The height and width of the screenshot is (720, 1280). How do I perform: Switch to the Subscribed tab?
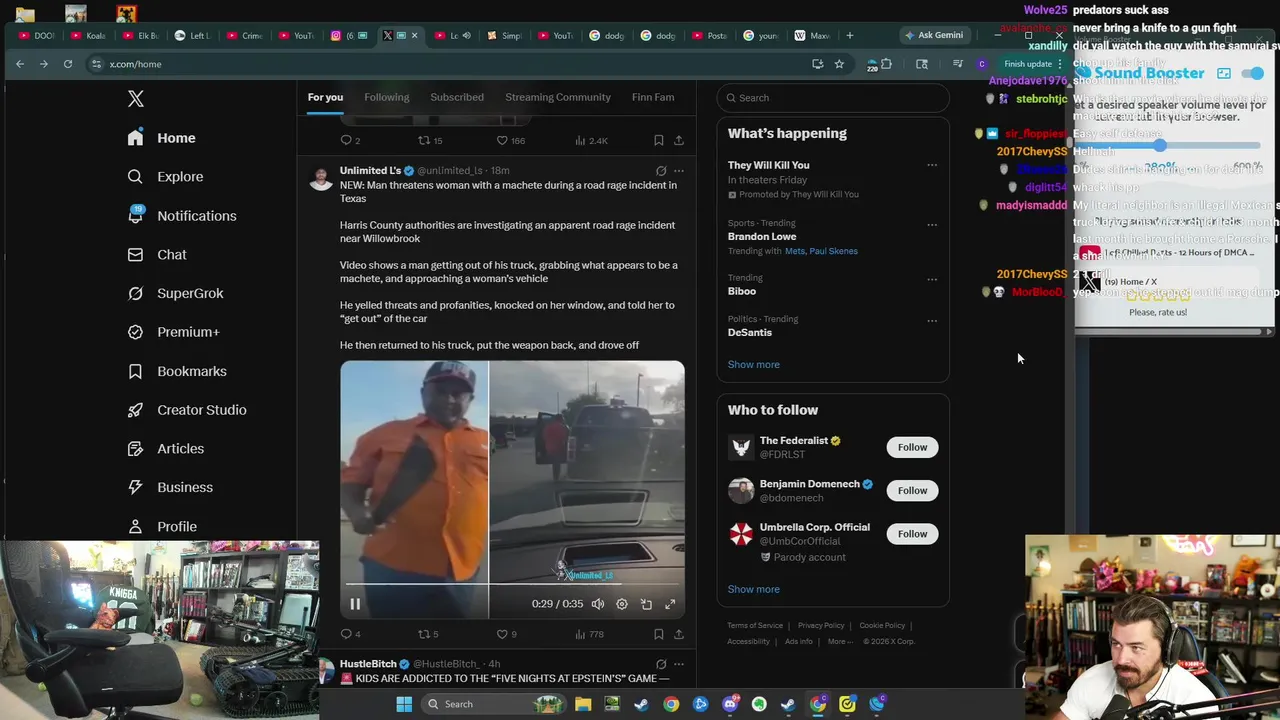457,97
